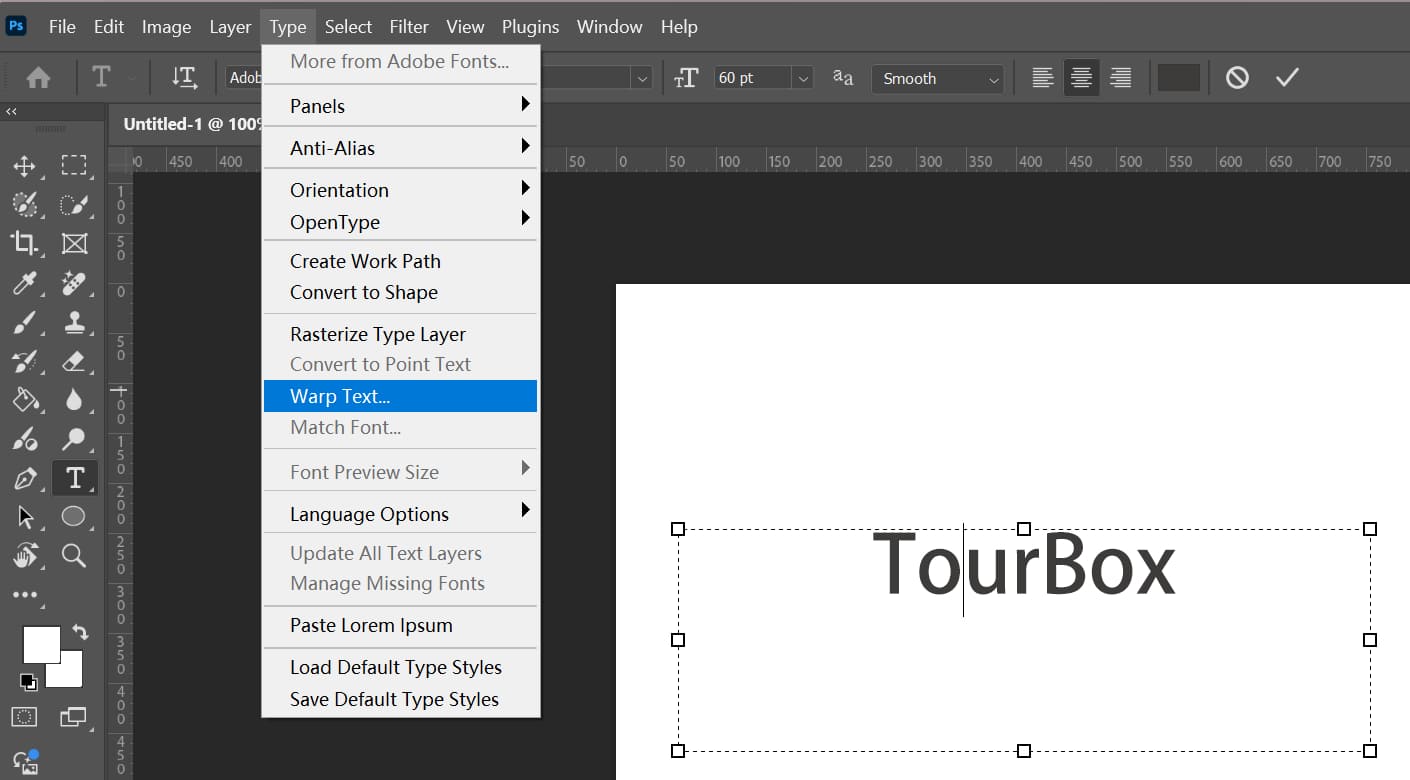Select the Zoom tool
Image resolution: width=1410 pixels, height=780 pixels.
(75, 556)
